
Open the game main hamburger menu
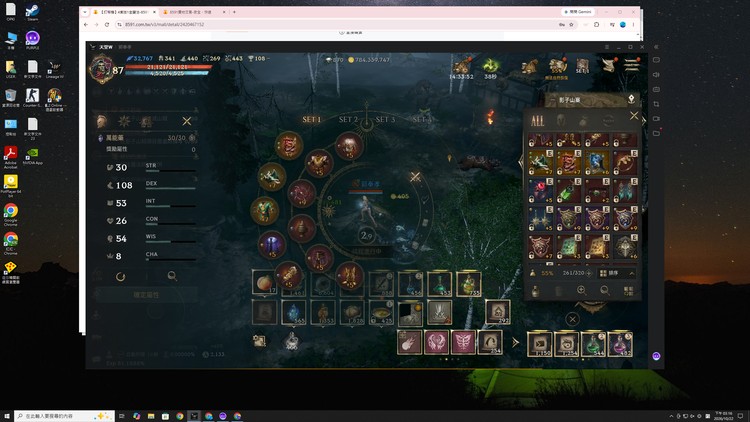(x=631, y=65)
